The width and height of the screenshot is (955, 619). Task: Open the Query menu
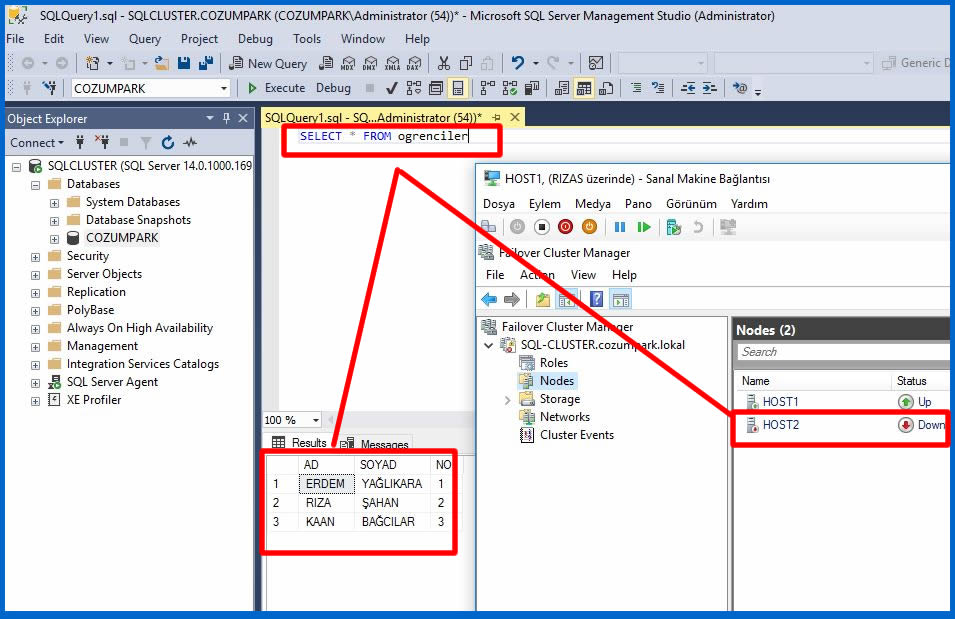point(145,39)
